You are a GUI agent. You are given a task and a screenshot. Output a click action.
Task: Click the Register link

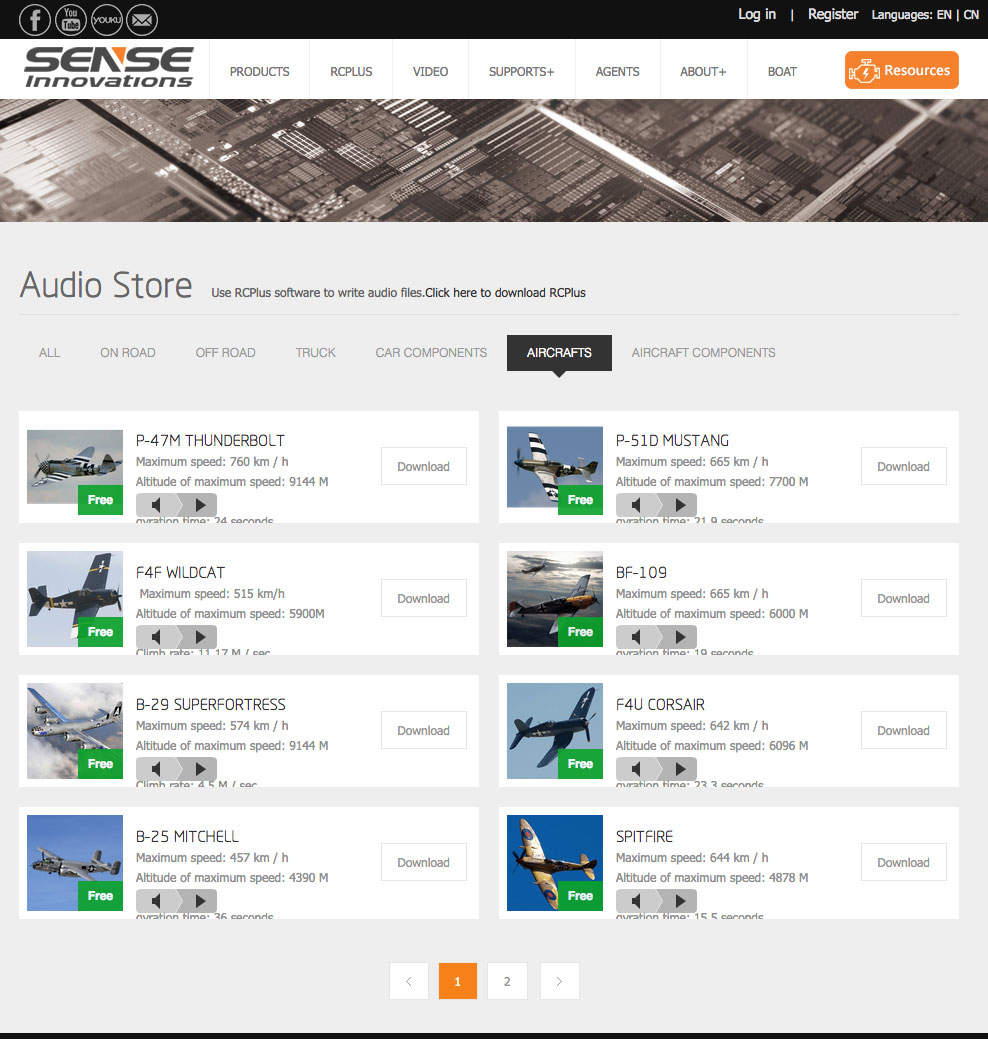(x=833, y=15)
